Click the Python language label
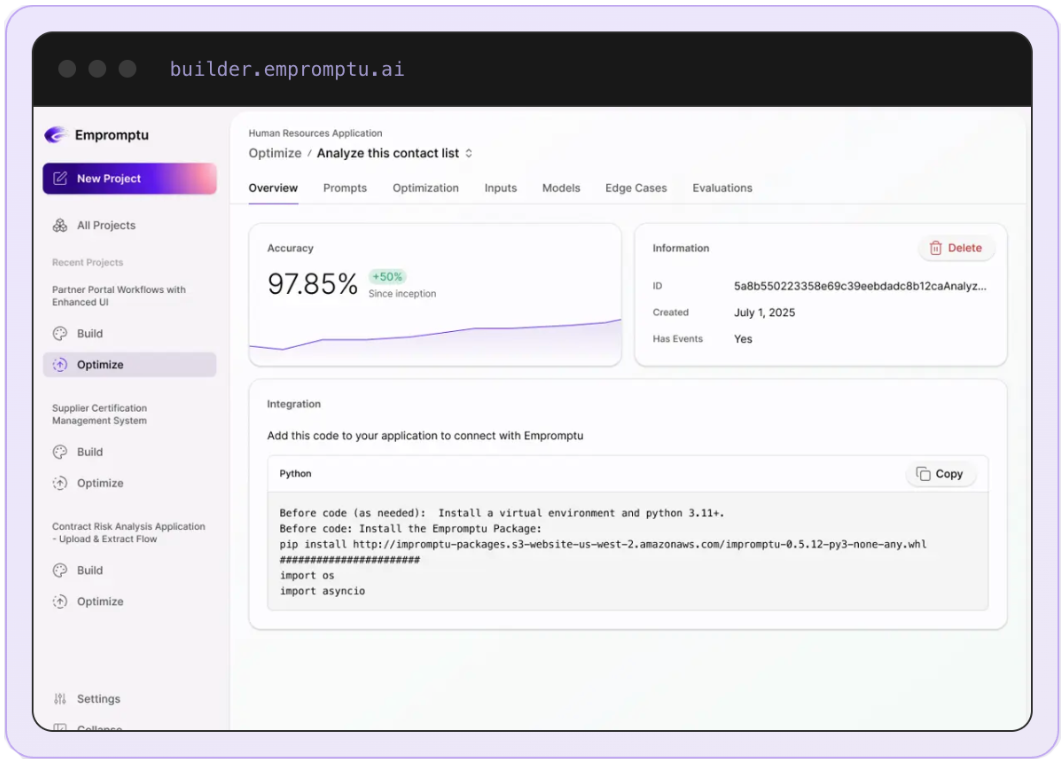Screen dimensions: 1064x763 [x=295, y=474]
